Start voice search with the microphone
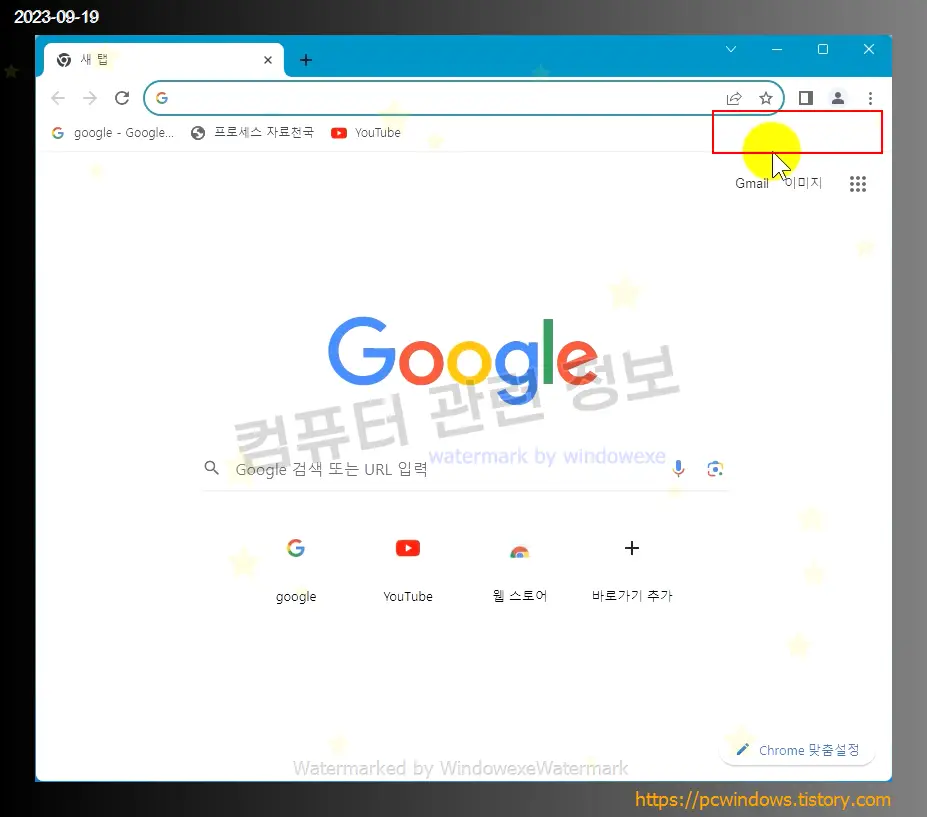Image resolution: width=927 pixels, height=817 pixels. [x=679, y=469]
